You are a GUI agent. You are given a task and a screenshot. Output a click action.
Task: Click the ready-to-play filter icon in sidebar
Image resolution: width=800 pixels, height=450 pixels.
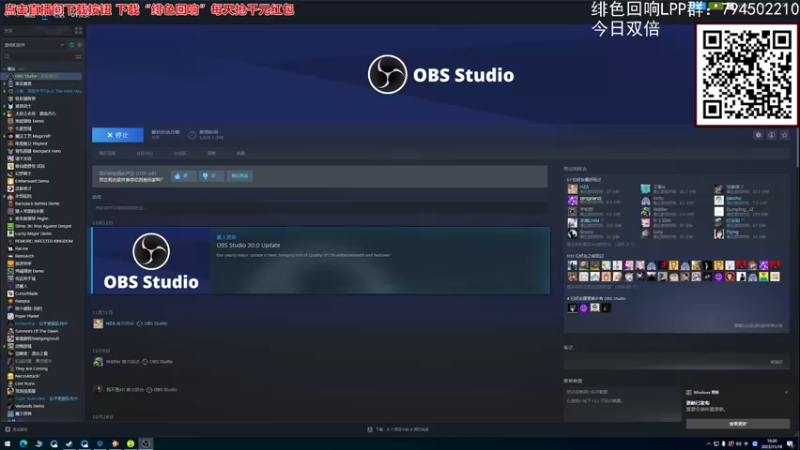click(x=79, y=45)
